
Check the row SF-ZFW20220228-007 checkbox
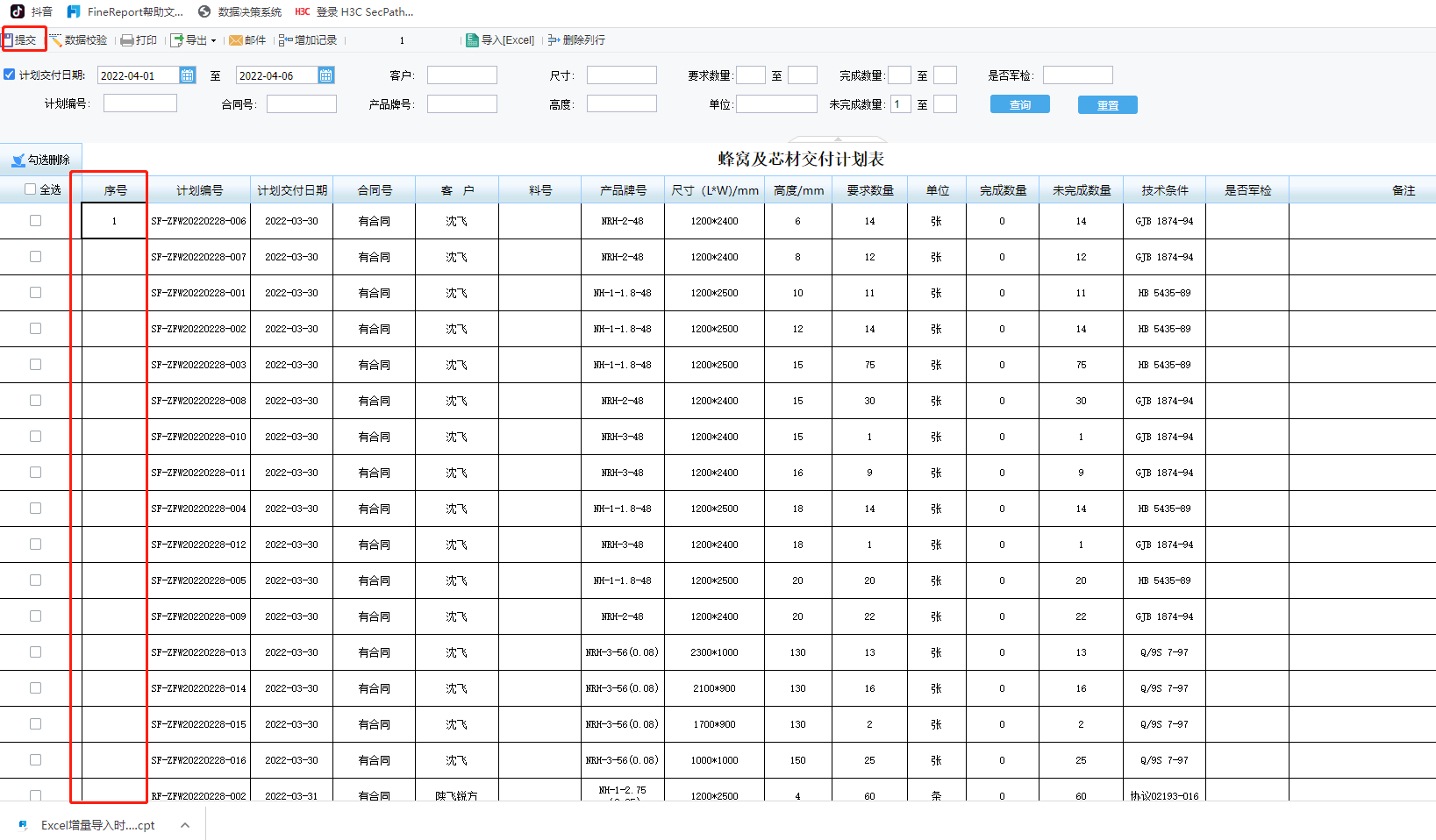pos(35,257)
